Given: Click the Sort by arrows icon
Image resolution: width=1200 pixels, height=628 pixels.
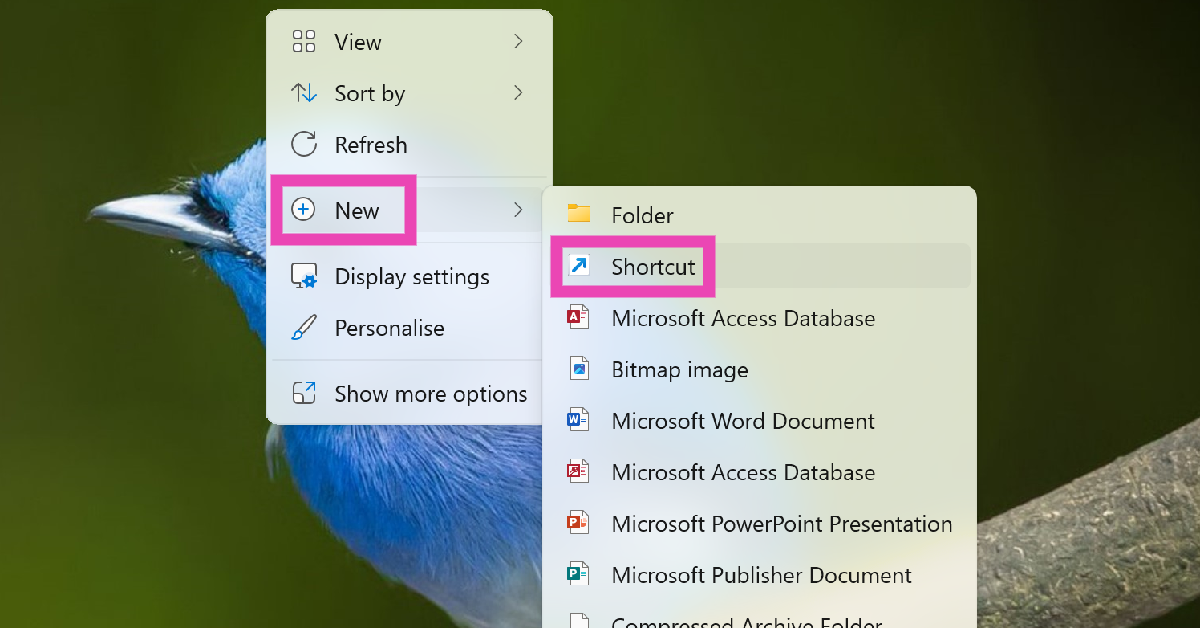Looking at the screenshot, I should pyautogui.click(x=303, y=94).
